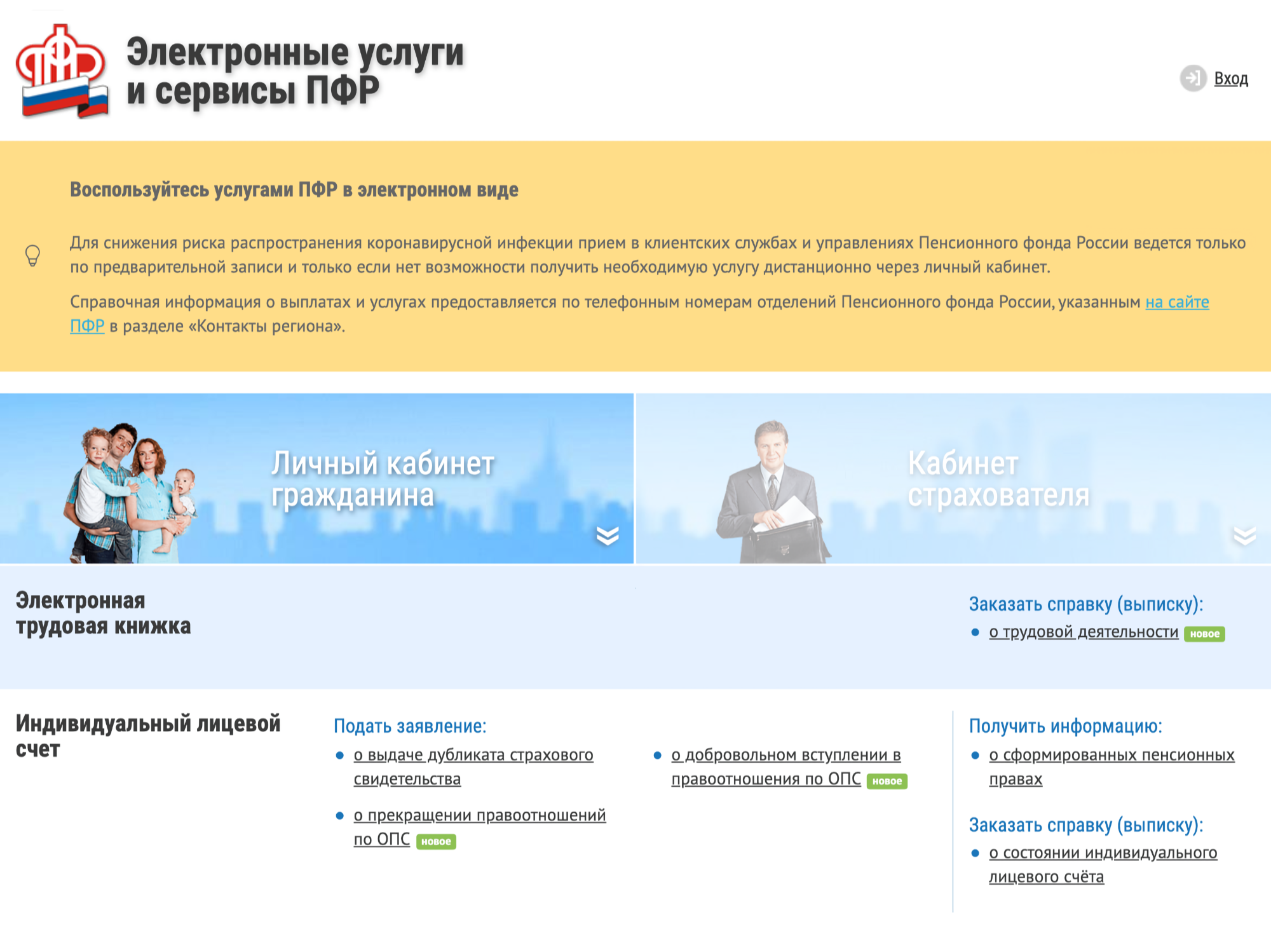Click the 'Электронные услуги и сервисы ПФР' title
This screenshot has width=1271, height=952.
tap(295, 71)
